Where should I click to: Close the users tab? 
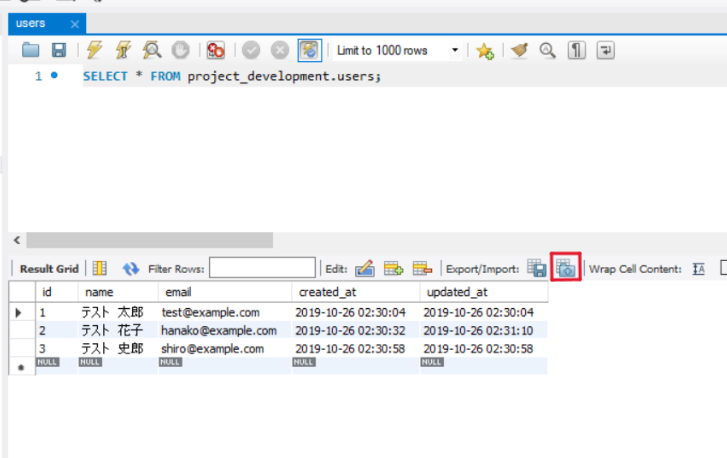point(74,23)
